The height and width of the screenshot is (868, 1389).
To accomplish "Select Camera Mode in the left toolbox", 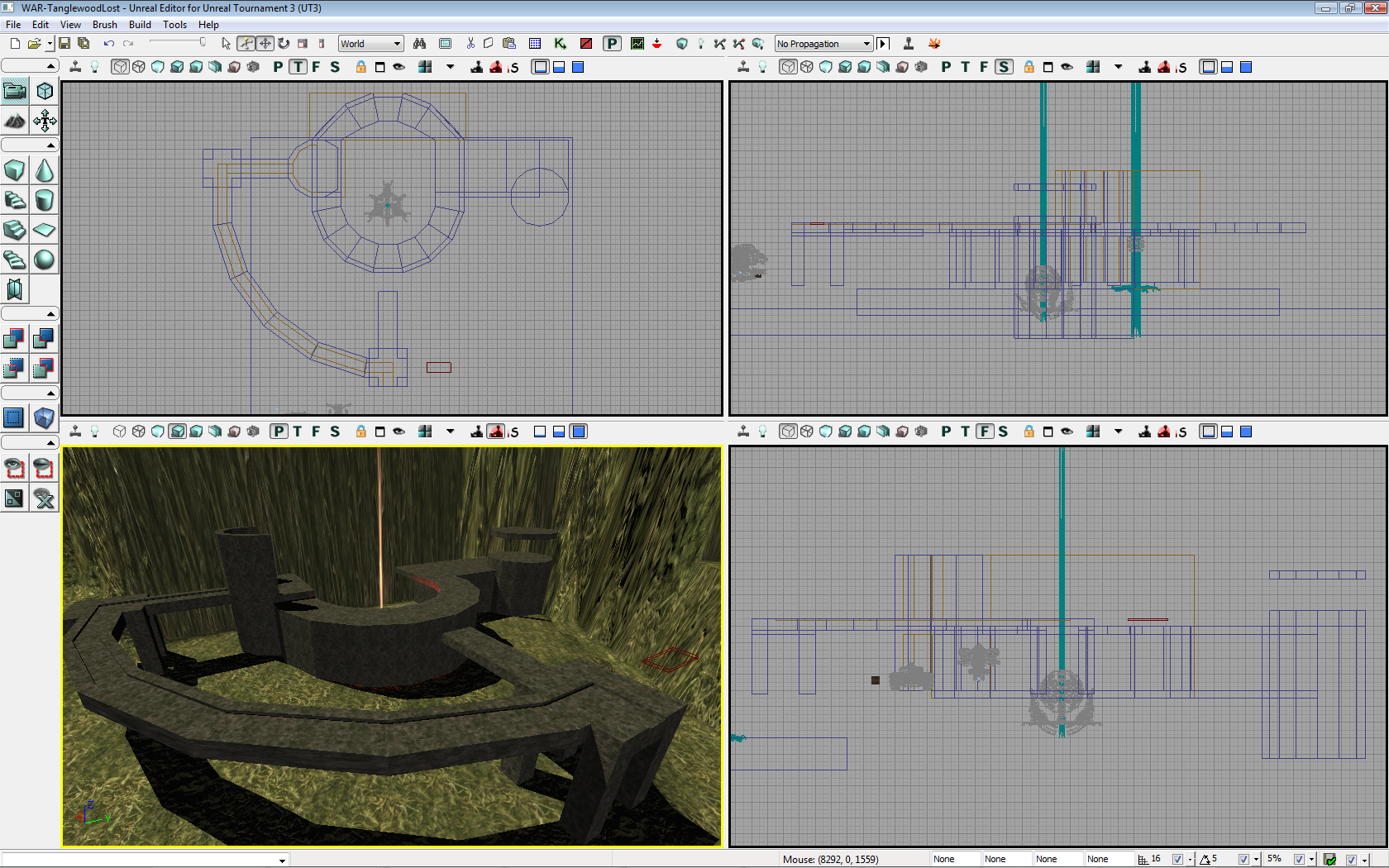I will click(x=15, y=91).
